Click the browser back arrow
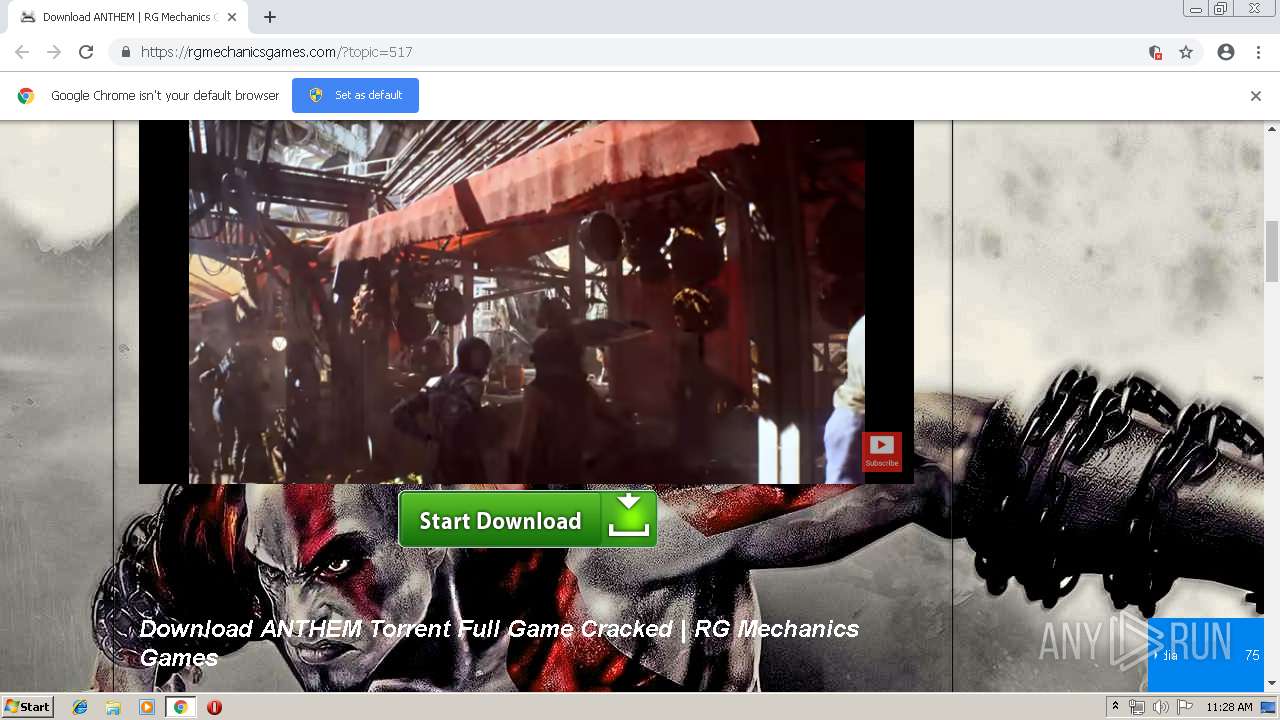The height and width of the screenshot is (720, 1280). (22, 52)
